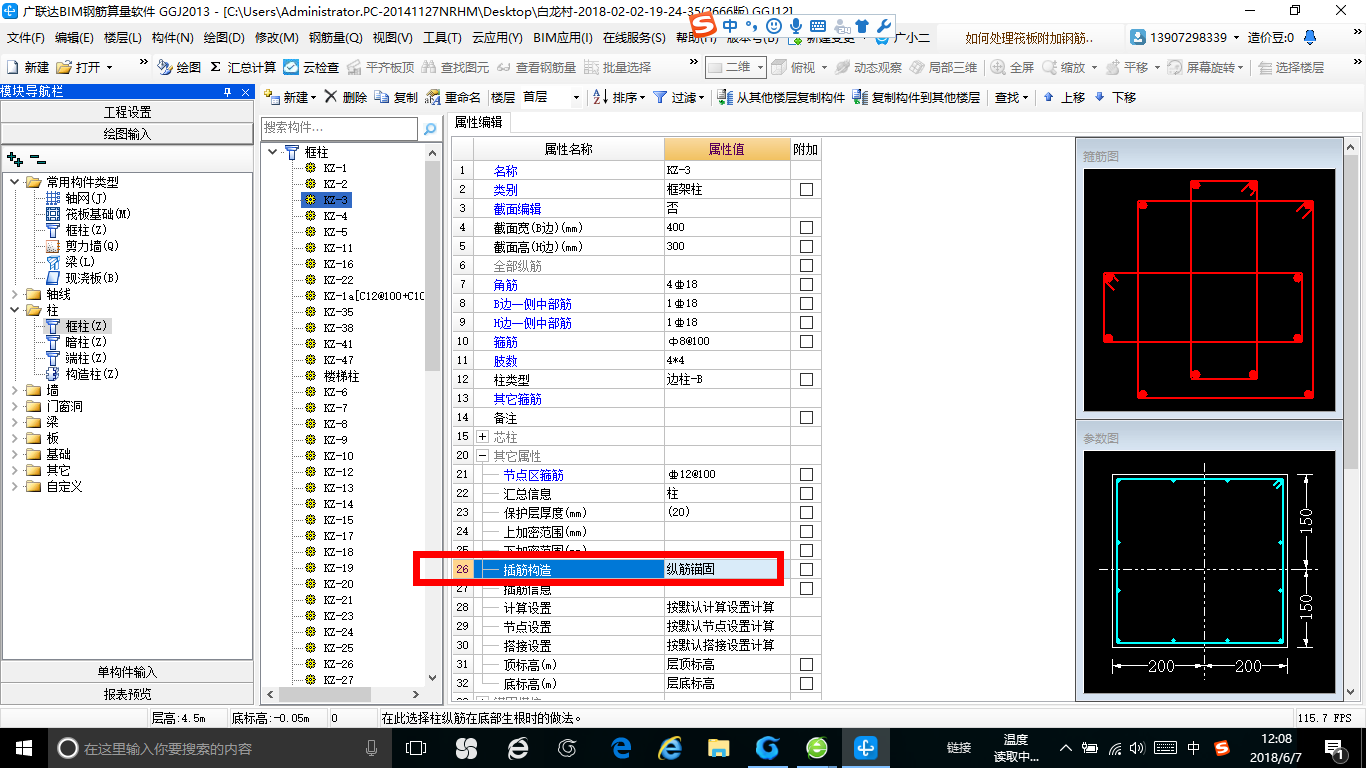
Task: Open Task View on taskbar
Action: coord(416,747)
